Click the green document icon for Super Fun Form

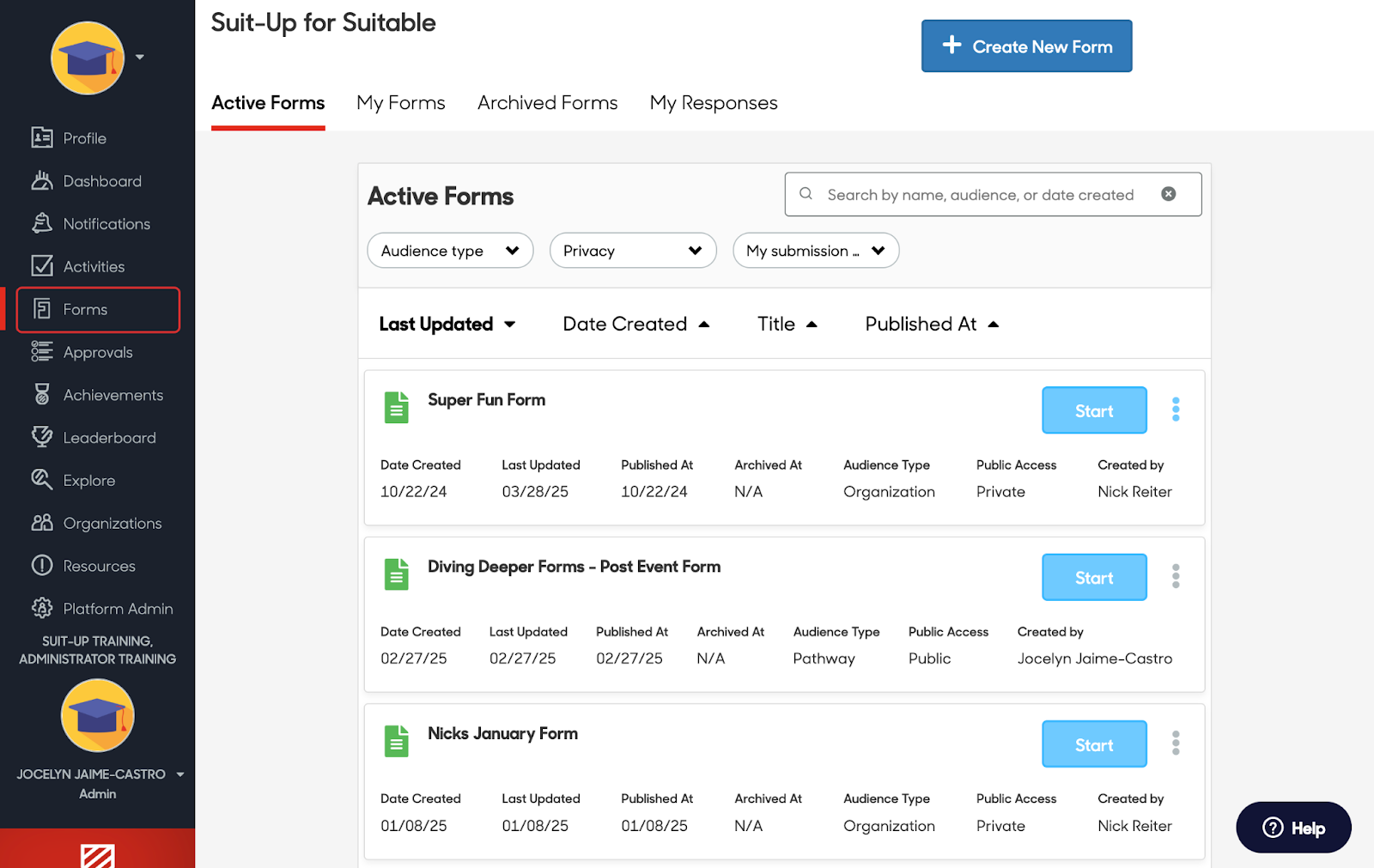click(x=397, y=408)
